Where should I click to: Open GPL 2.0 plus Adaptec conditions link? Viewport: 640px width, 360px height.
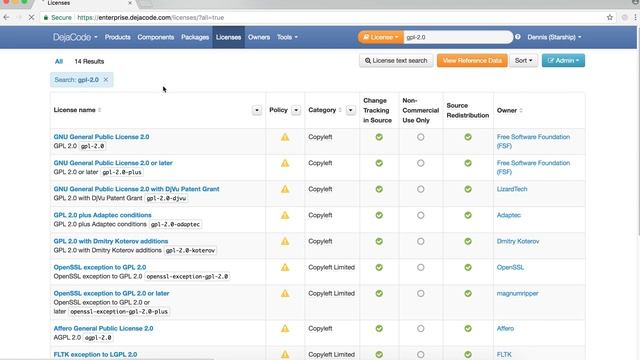(102, 215)
